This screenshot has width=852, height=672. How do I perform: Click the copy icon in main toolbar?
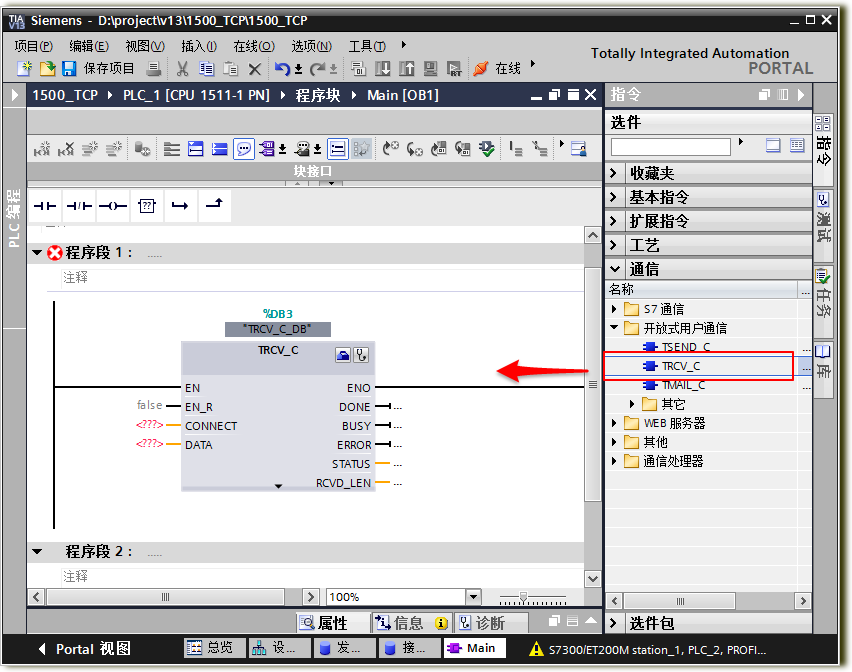coord(206,69)
